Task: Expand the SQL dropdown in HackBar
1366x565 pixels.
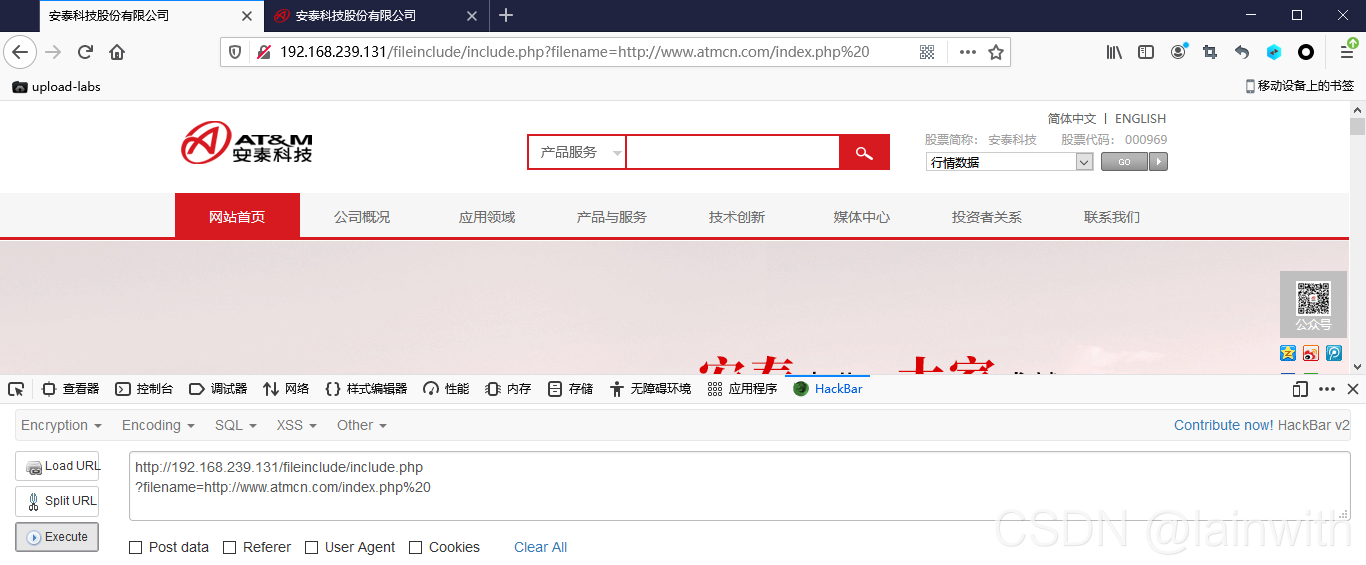Action: pos(236,425)
